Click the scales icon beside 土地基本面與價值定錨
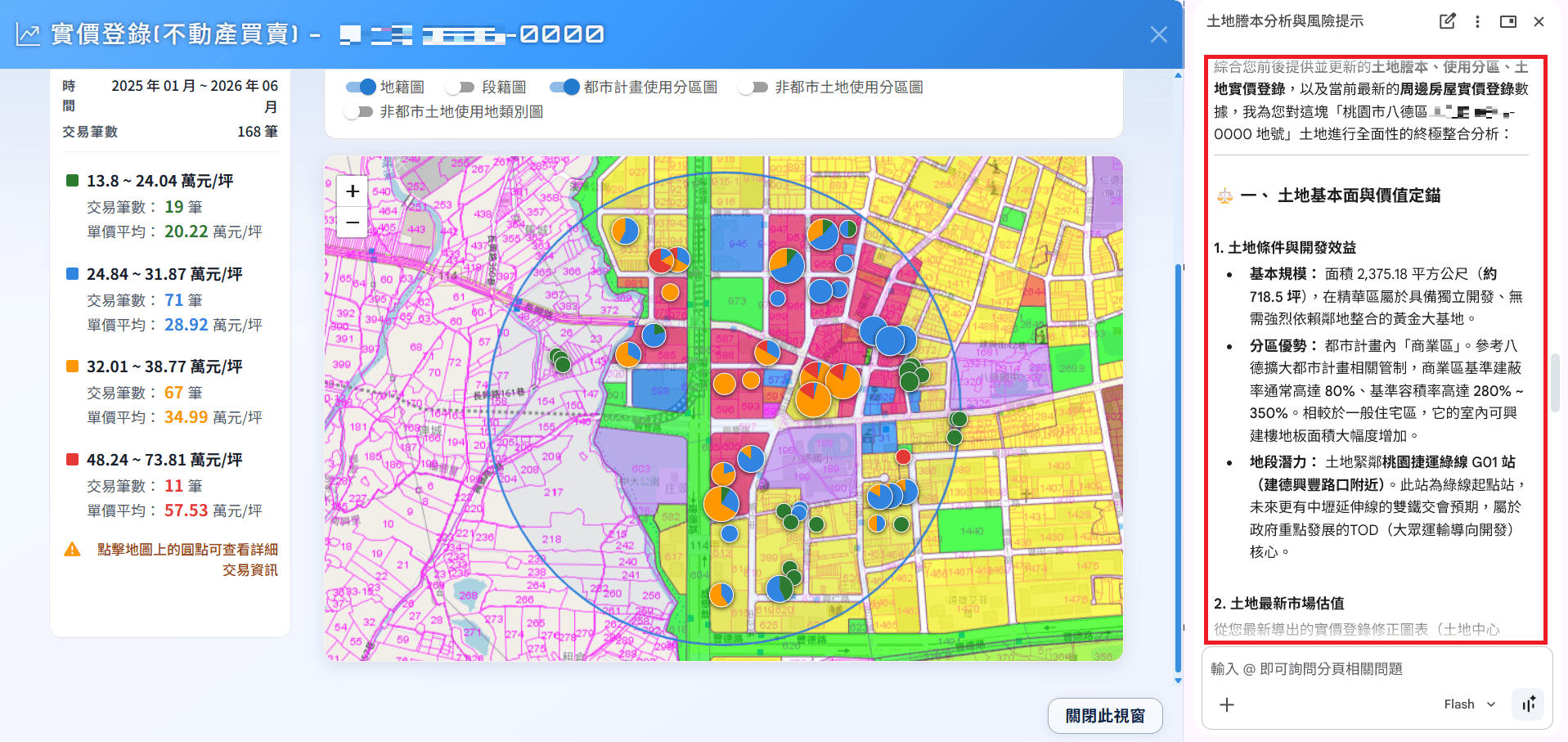 point(1224,196)
